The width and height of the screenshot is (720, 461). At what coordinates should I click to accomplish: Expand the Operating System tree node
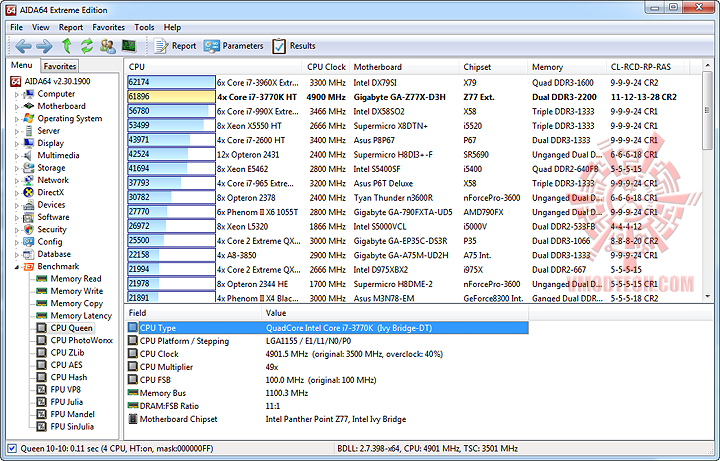click(x=17, y=119)
